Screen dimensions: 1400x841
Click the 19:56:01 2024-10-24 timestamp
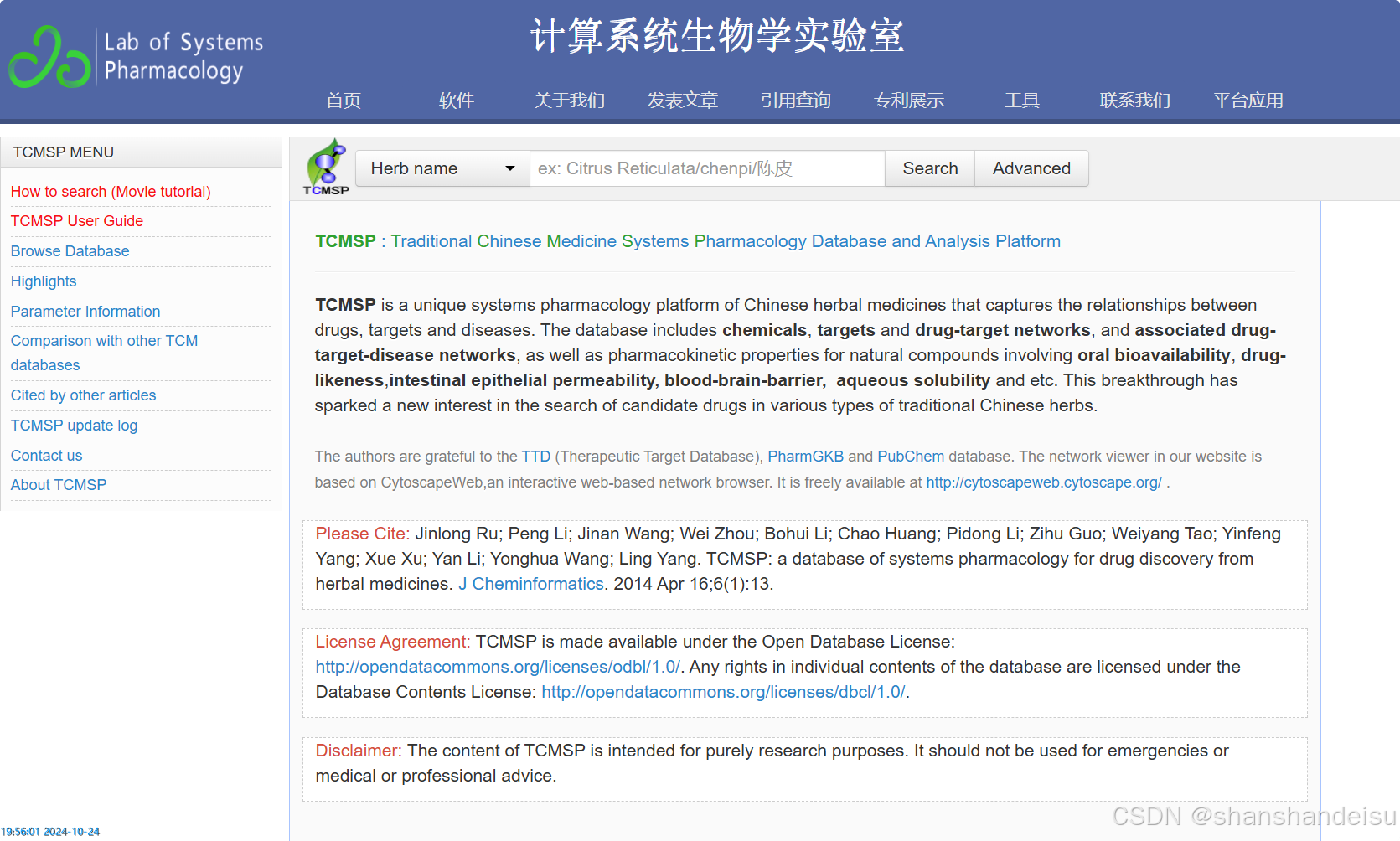pyautogui.click(x=50, y=832)
